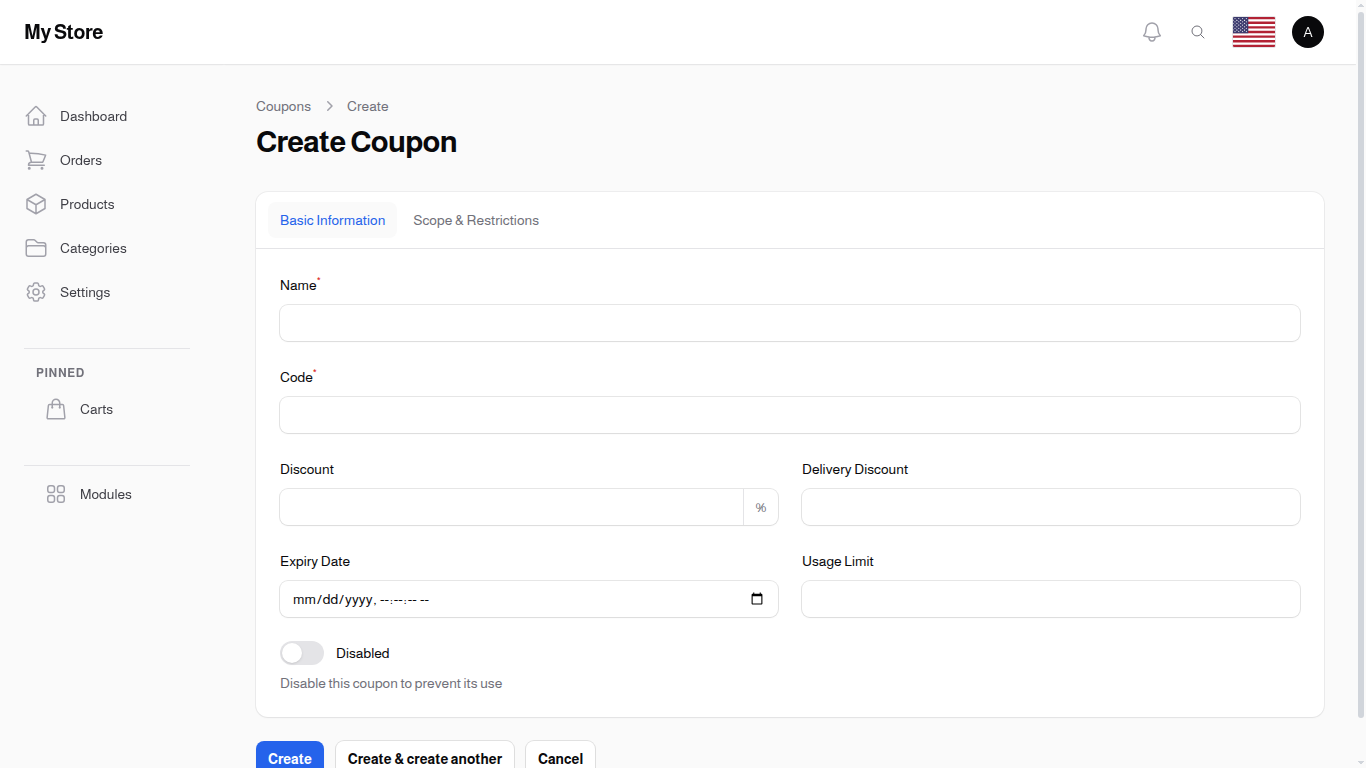Navigate back via the Coupons breadcrumb
The width and height of the screenshot is (1366, 768).
[283, 106]
